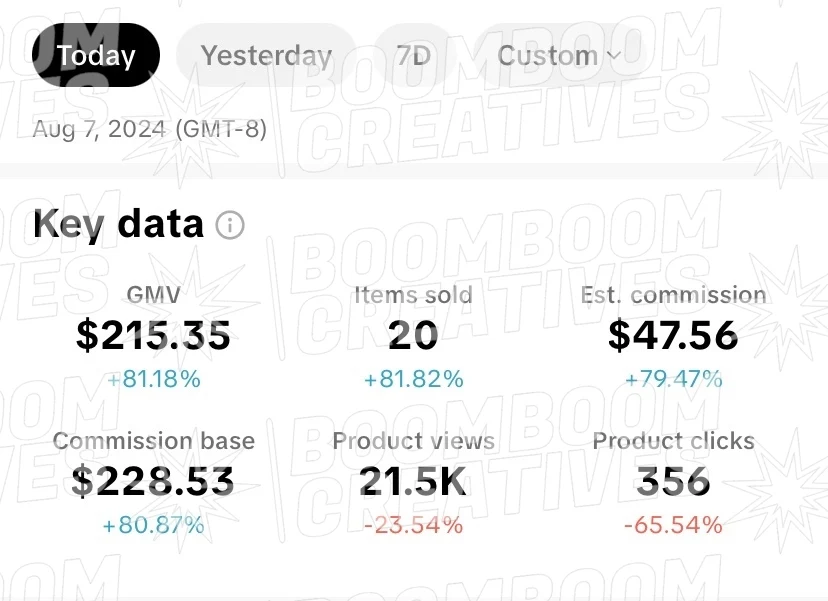Switch to the Yesterday tab
Screen dimensions: 828x601
coord(266,55)
